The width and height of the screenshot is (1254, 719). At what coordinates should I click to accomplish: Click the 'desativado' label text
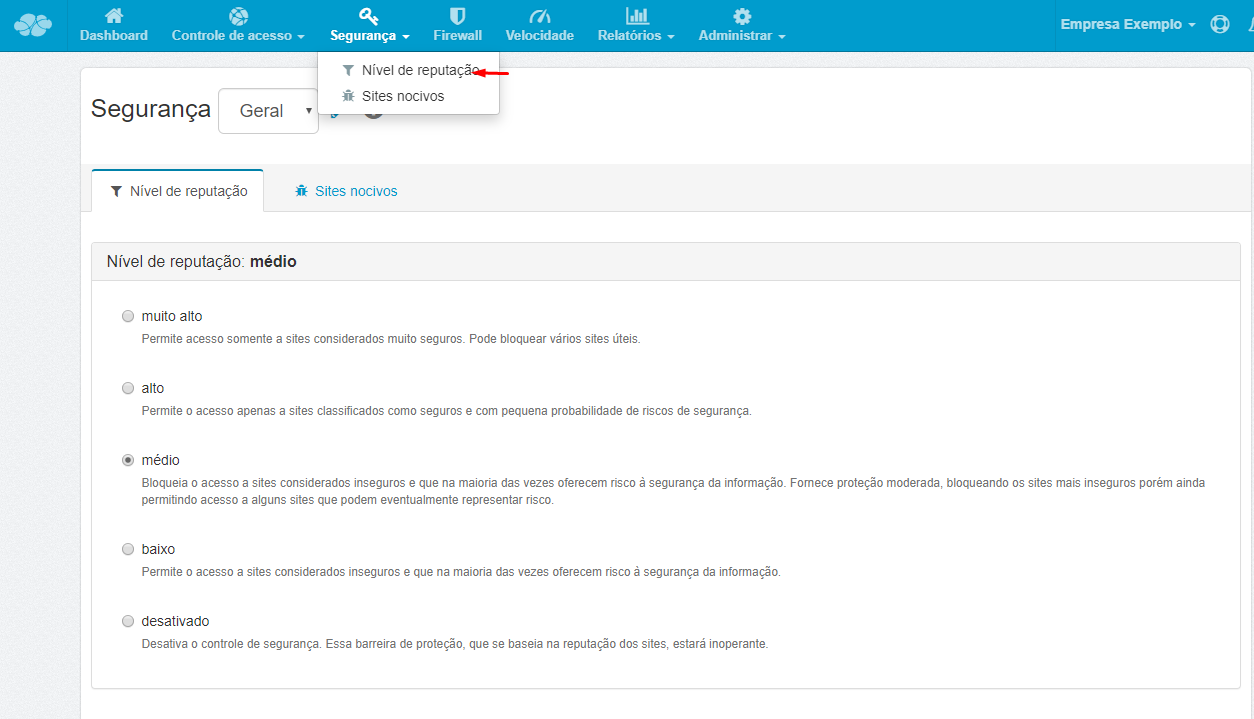click(176, 621)
